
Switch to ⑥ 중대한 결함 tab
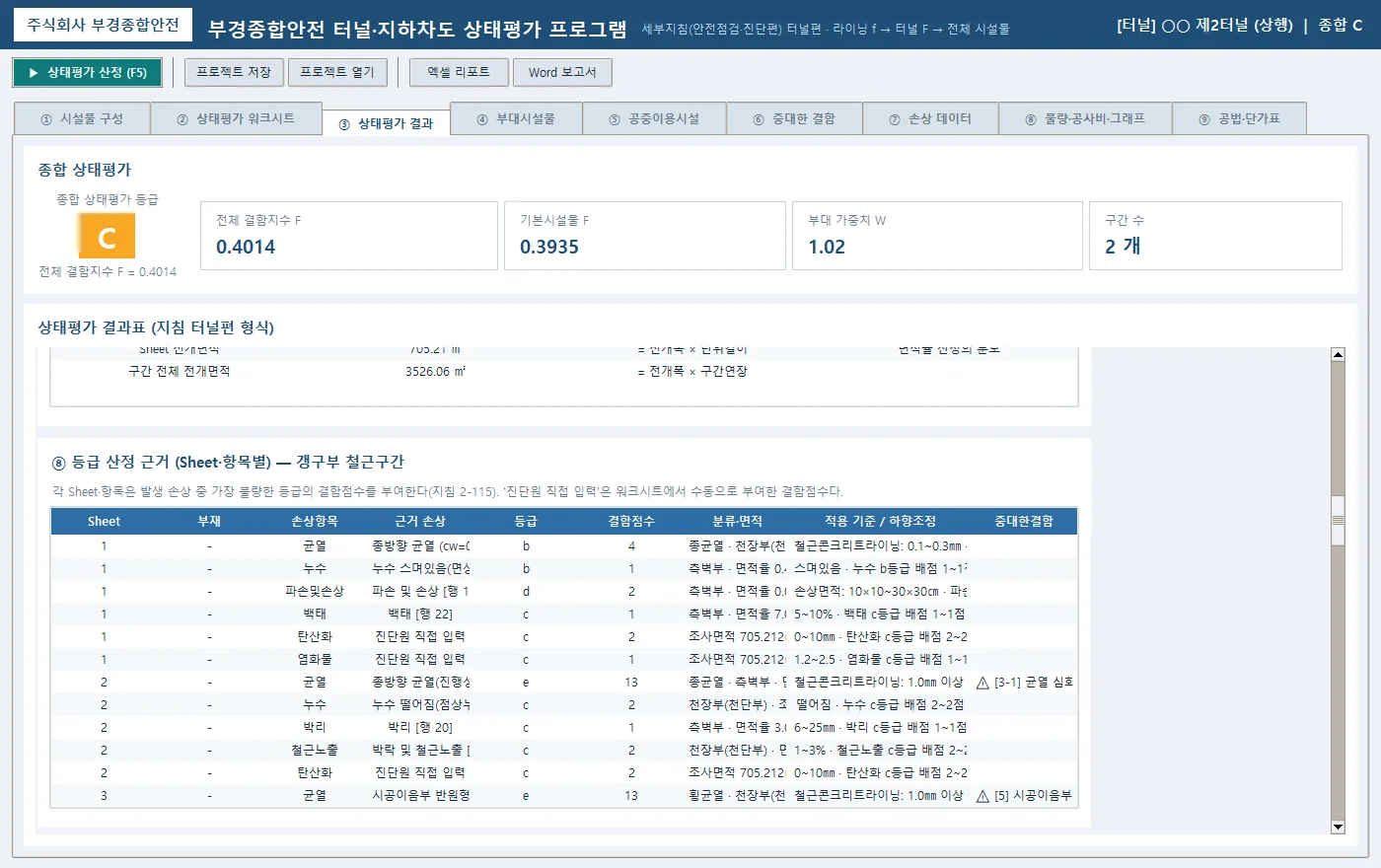point(794,118)
